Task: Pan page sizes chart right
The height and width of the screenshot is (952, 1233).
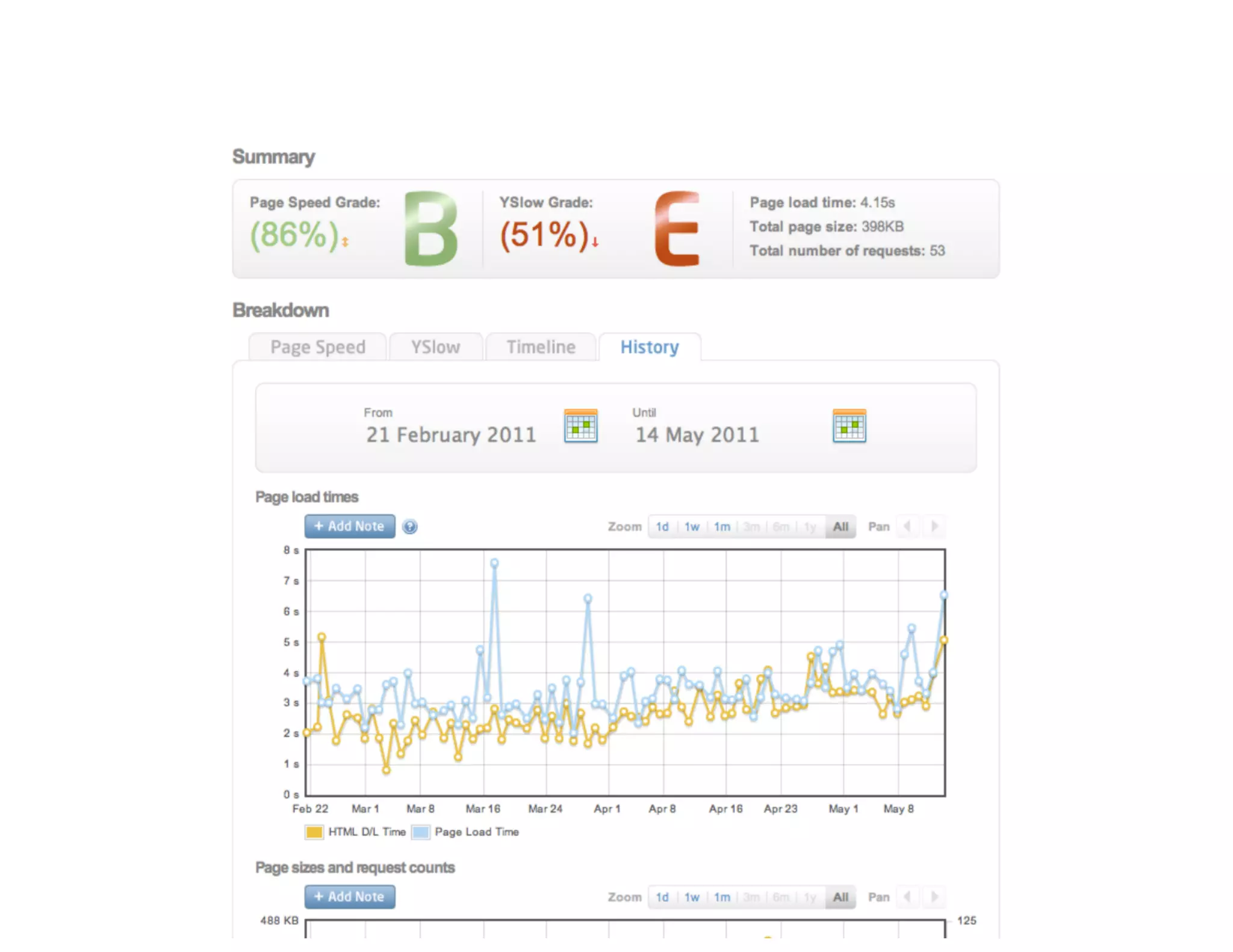Action: [x=934, y=897]
